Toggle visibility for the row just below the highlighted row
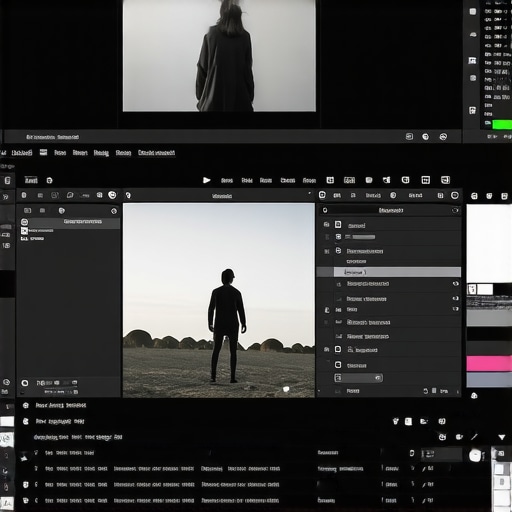 (455, 284)
